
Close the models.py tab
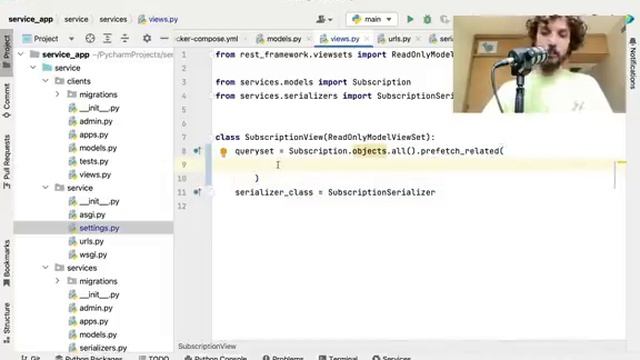[x=309, y=39]
